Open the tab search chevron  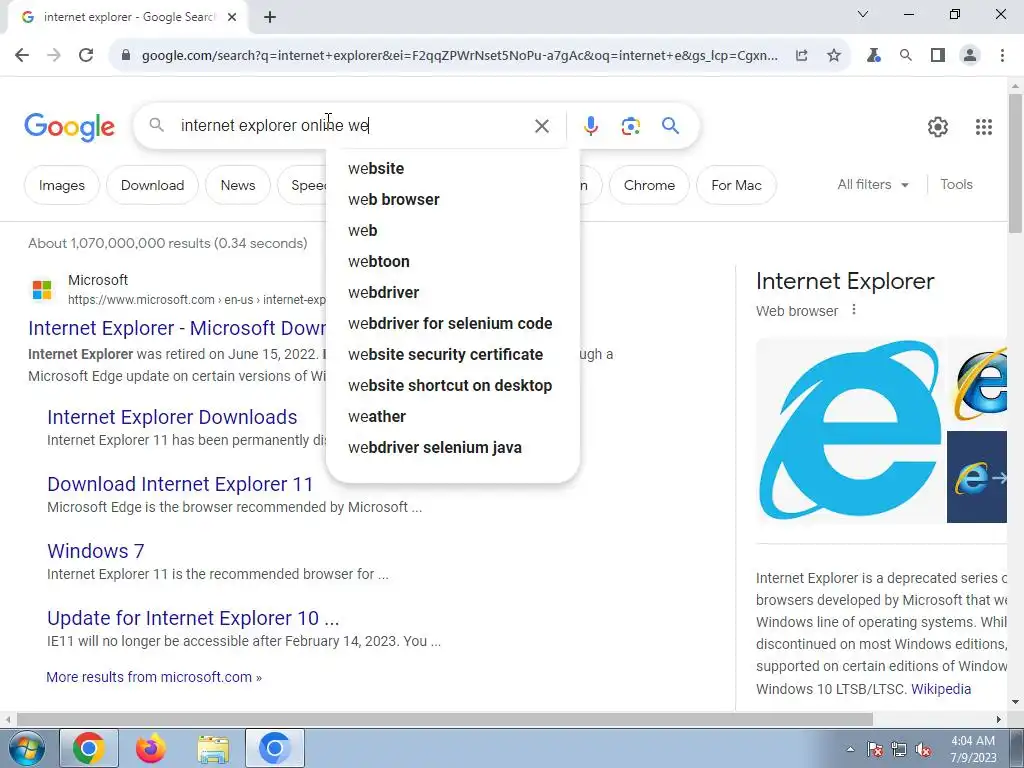[x=863, y=14]
